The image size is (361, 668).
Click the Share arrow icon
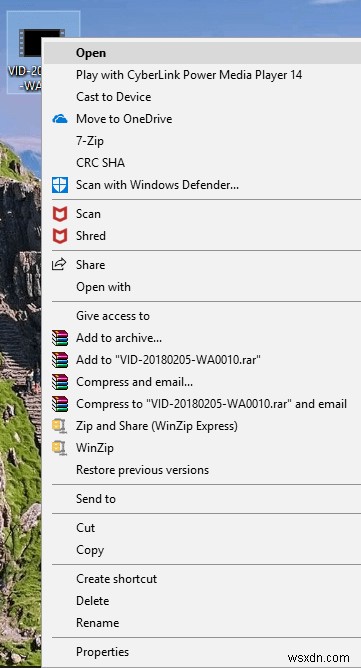[x=59, y=265]
